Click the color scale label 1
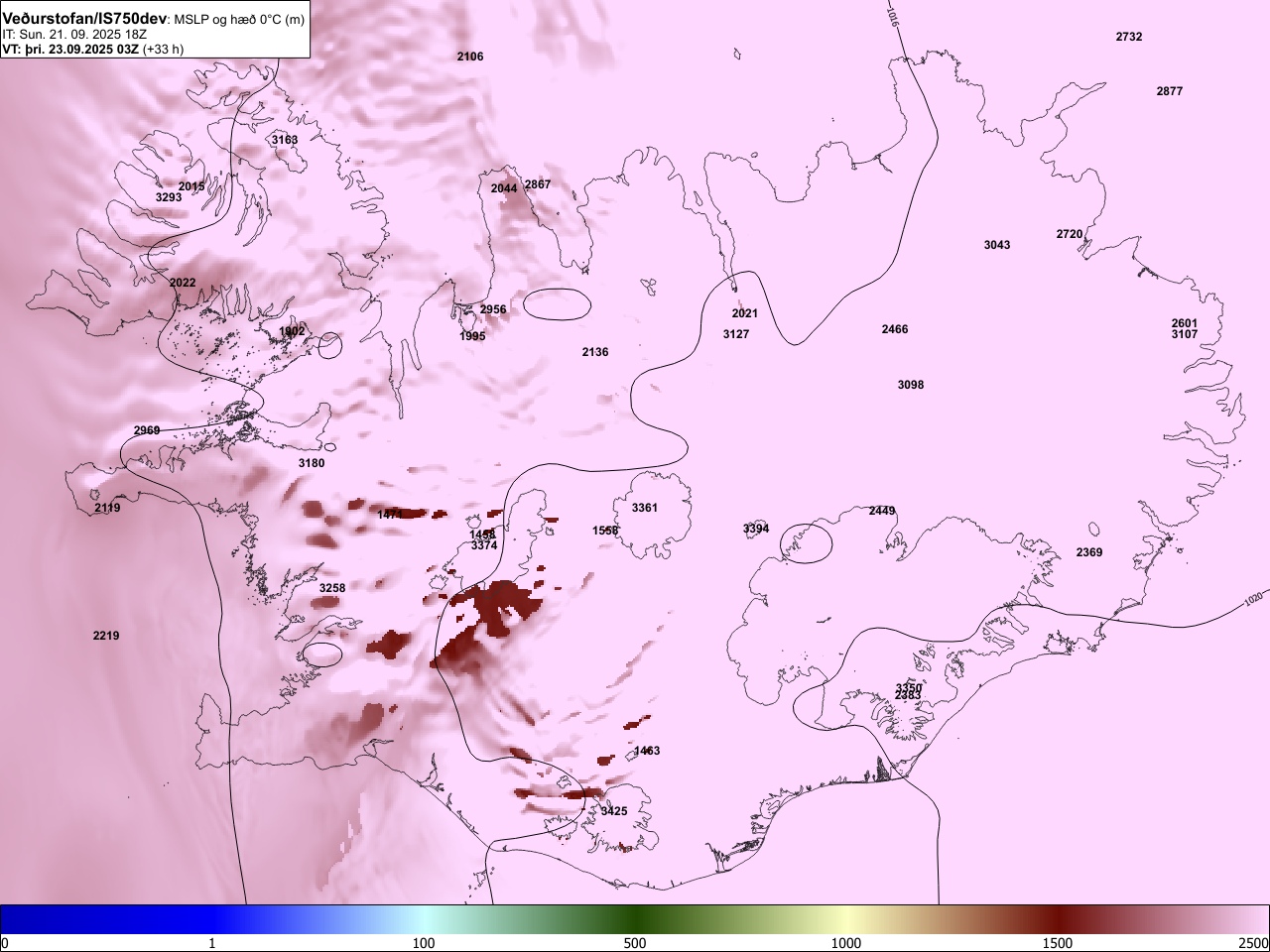The image size is (1270, 952). coord(212,943)
